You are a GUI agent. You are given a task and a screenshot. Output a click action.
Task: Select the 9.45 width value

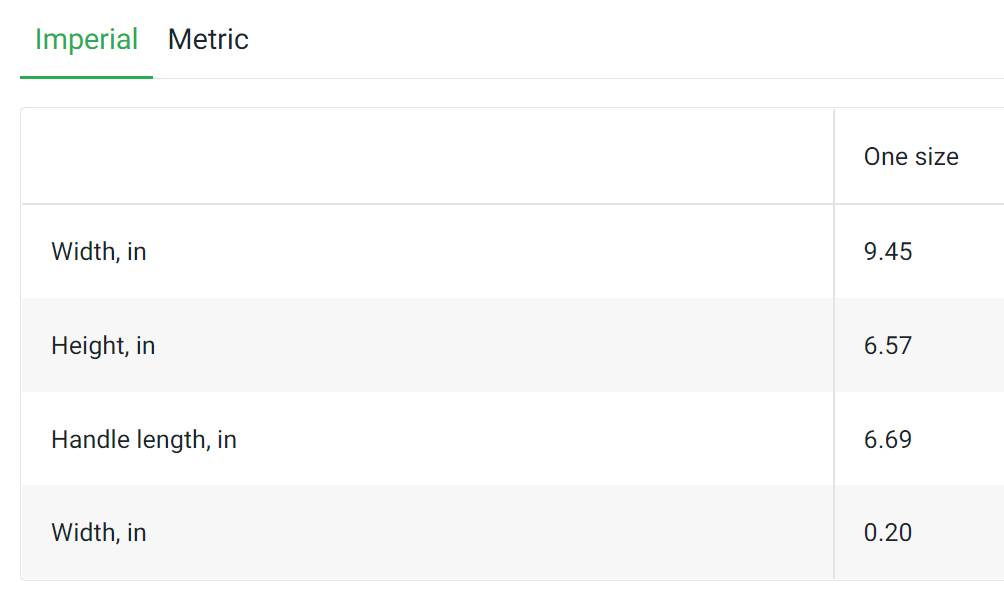(888, 251)
